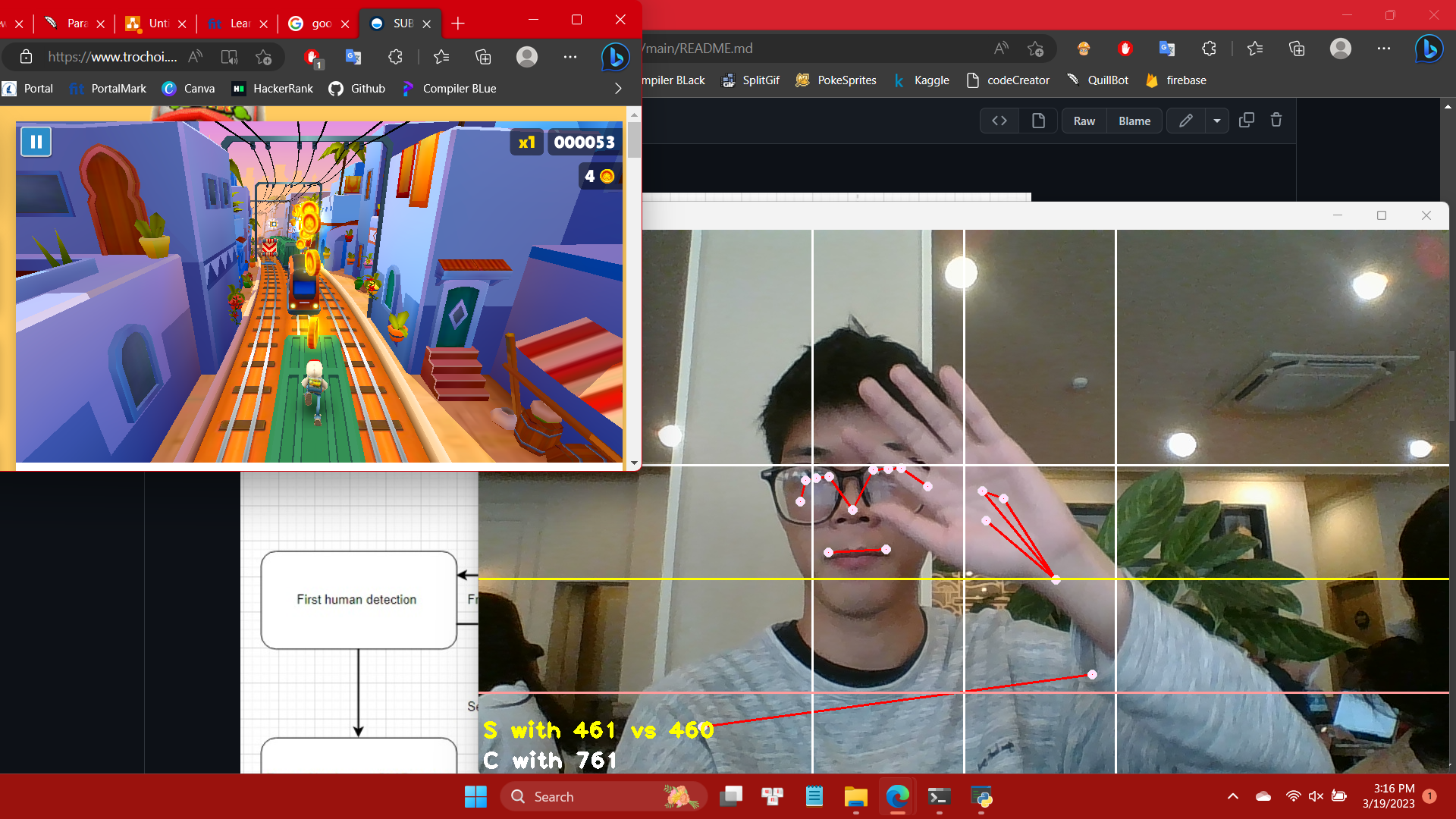This screenshot has height=819, width=1456.
Task: Select the edit pencil on the README file
Action: [x=1185, y=121]
